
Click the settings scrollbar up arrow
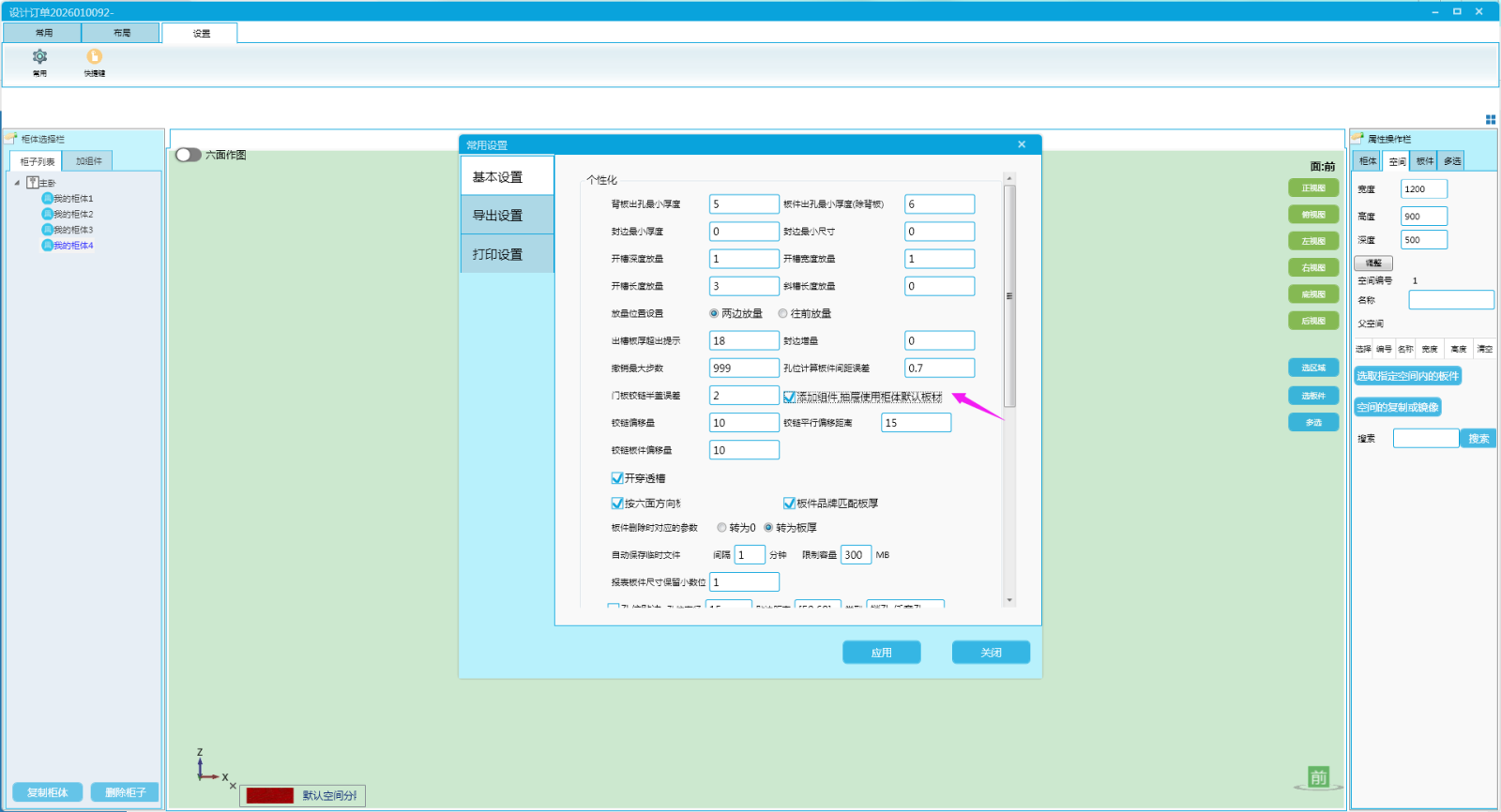[1009, 178]
